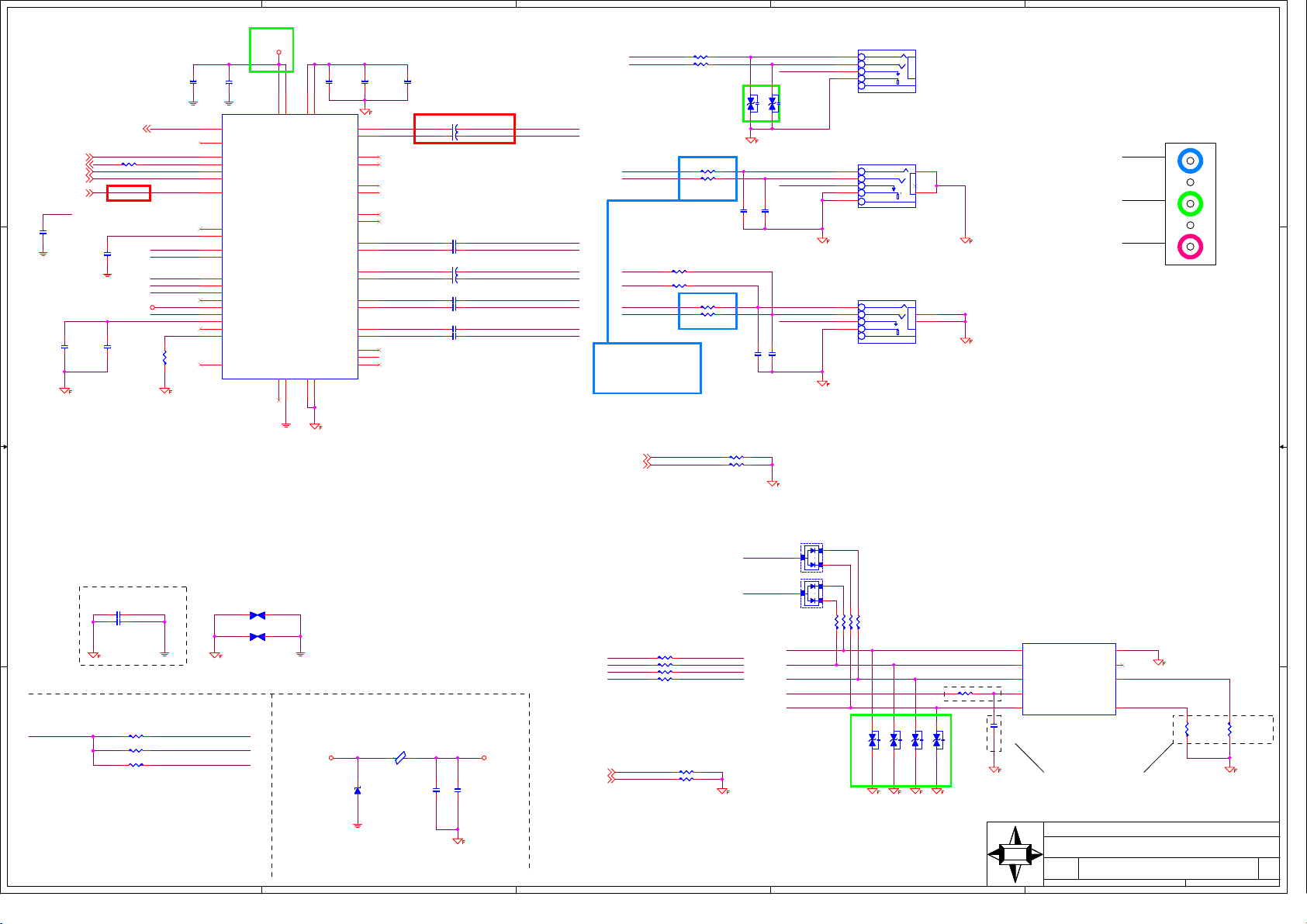Select the zener diode in the power filter

point(358,790)
